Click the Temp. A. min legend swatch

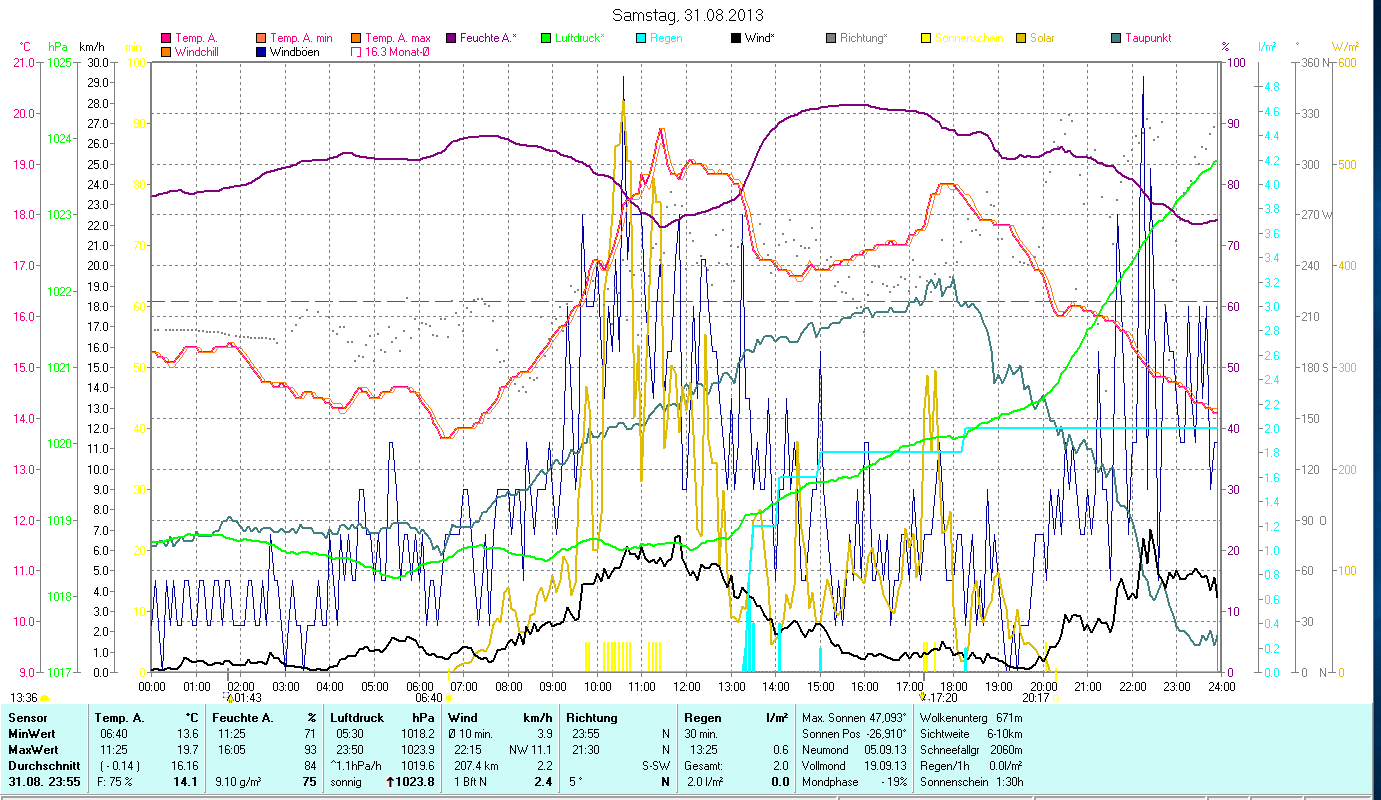(x=262, y=39)
